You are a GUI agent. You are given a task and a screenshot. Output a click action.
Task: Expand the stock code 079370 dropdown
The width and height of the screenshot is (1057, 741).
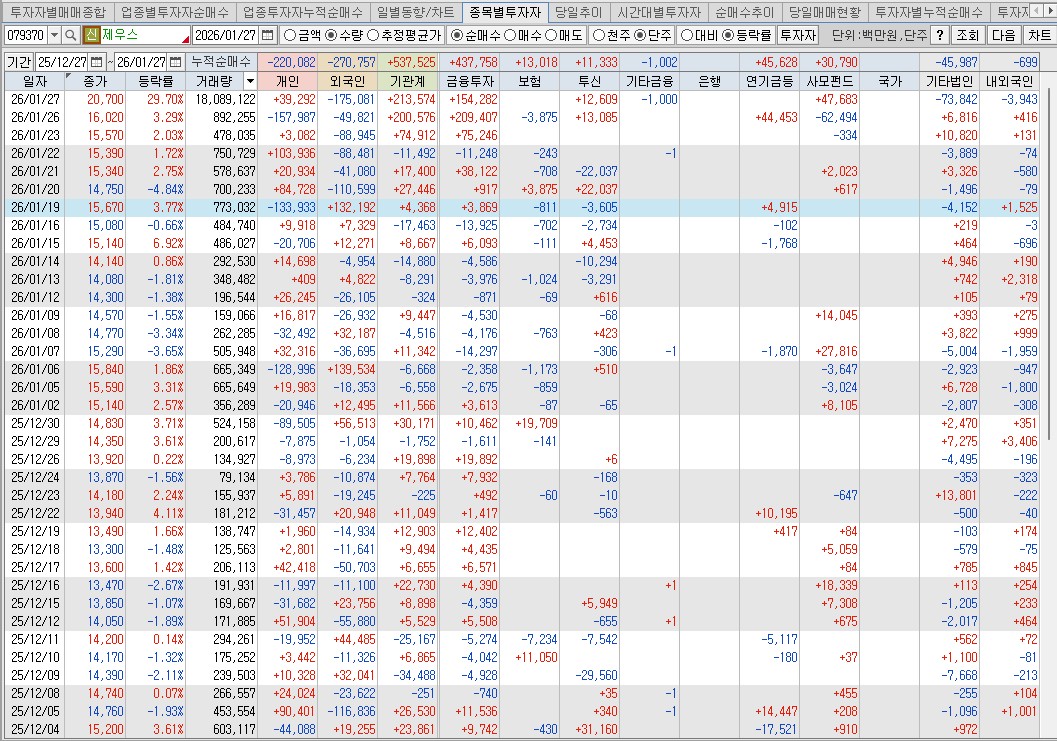(55, 35)
